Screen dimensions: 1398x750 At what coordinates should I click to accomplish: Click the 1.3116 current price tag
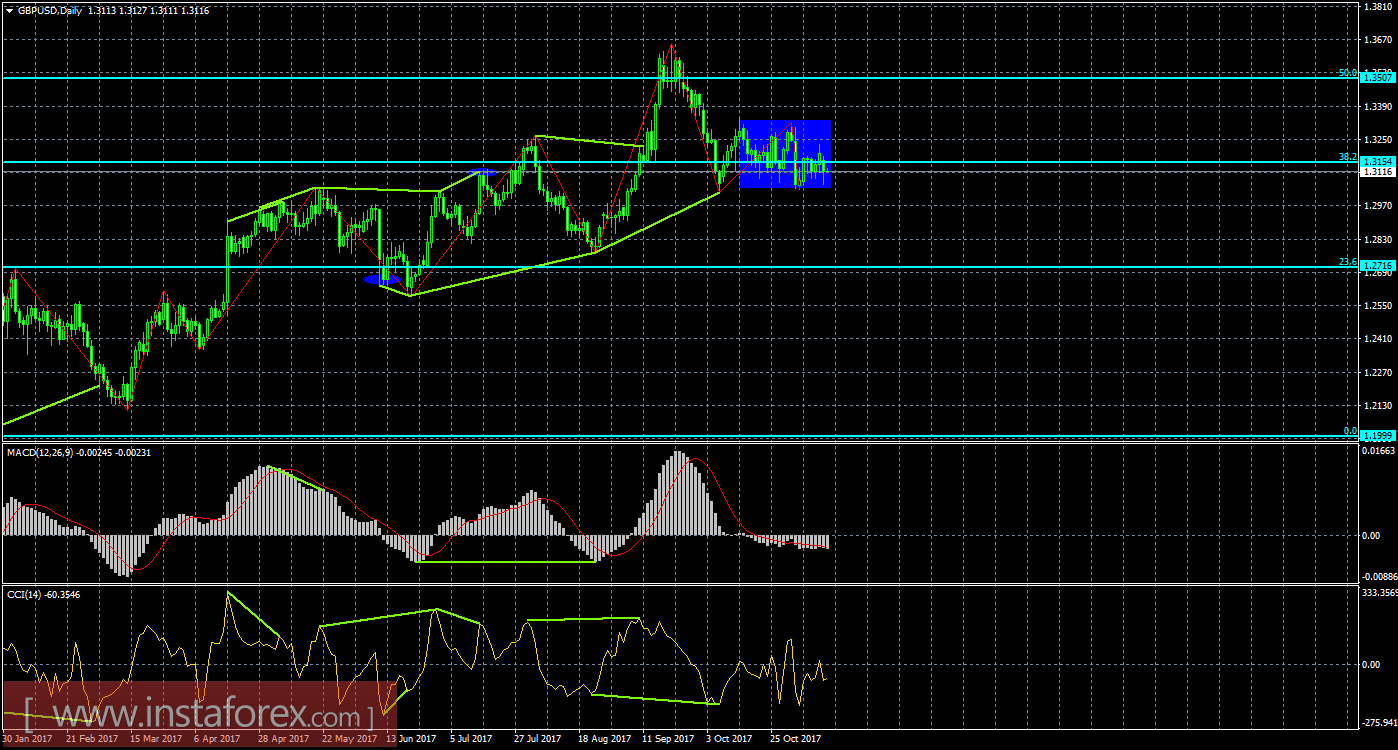1377,171
